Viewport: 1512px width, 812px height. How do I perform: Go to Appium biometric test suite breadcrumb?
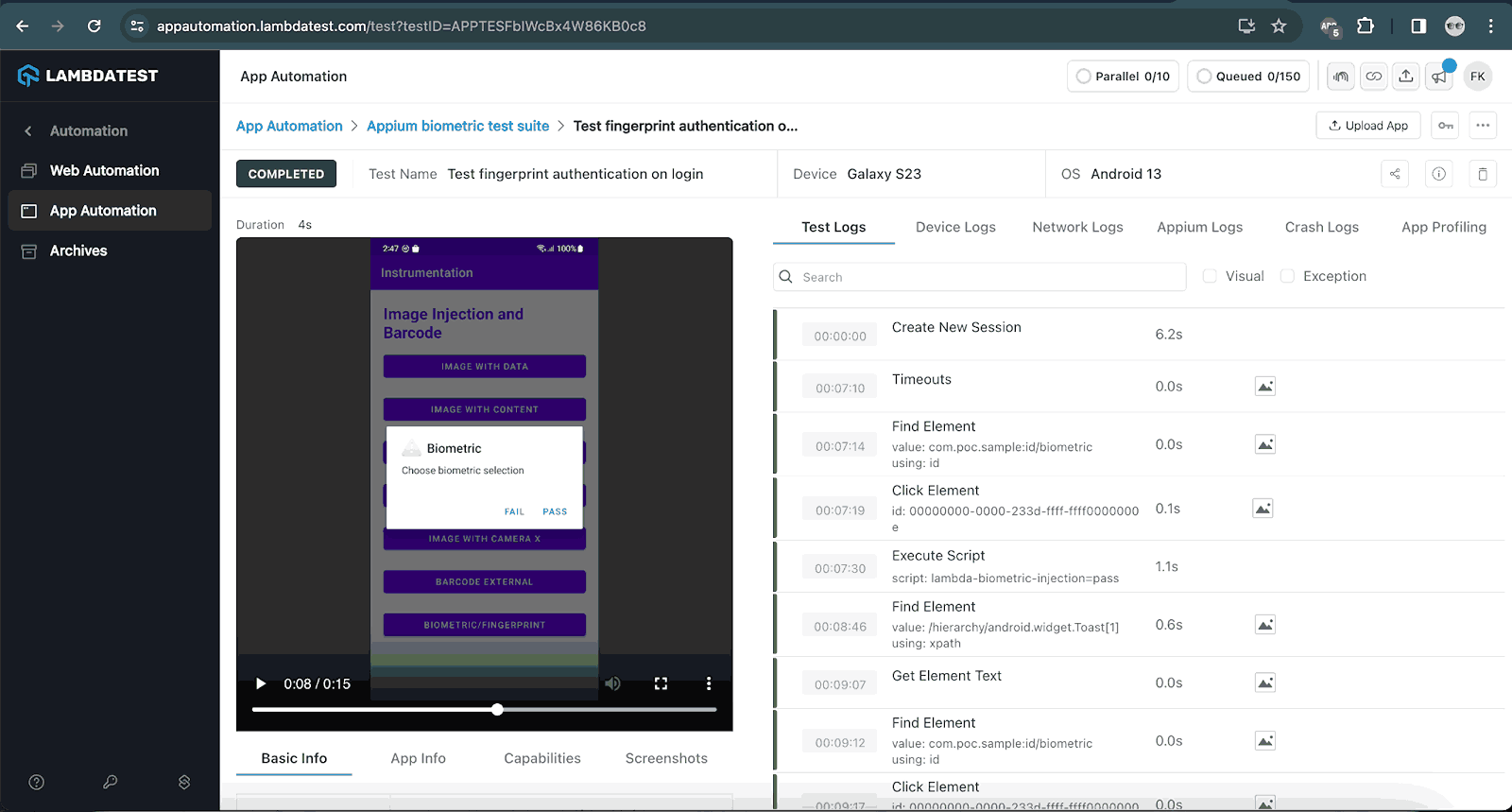(457, 126)
